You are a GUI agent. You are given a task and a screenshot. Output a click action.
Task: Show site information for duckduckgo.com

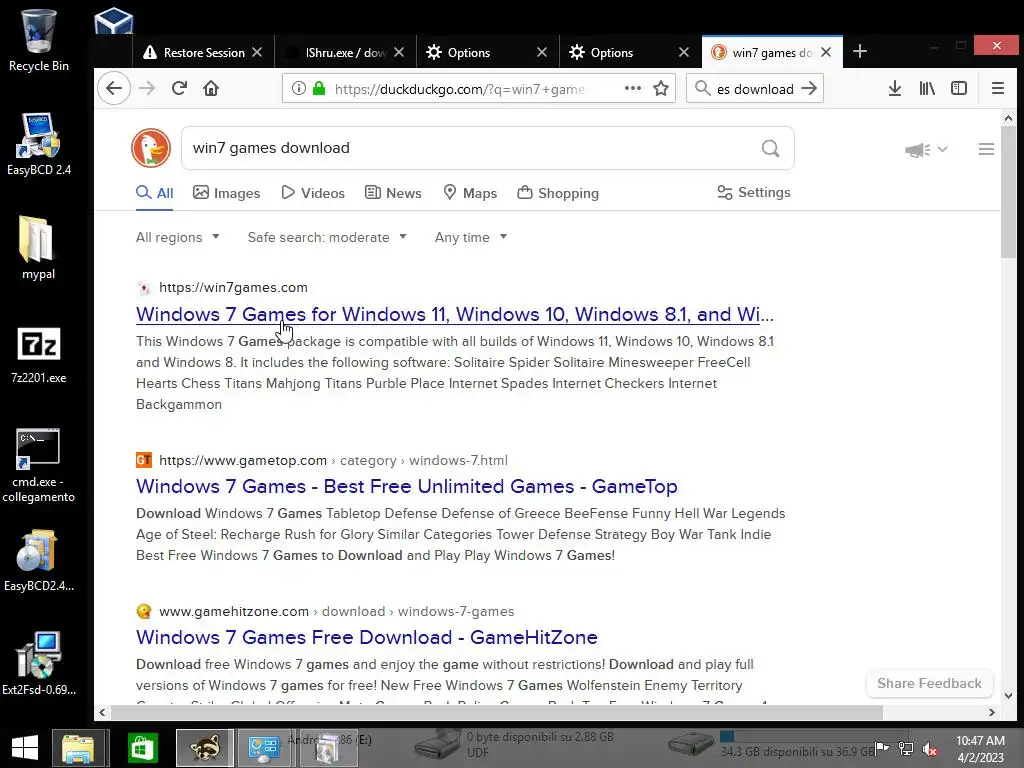[298, 88]
